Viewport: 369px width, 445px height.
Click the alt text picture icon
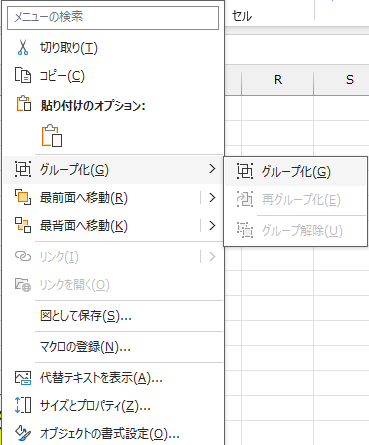(23, 378)
